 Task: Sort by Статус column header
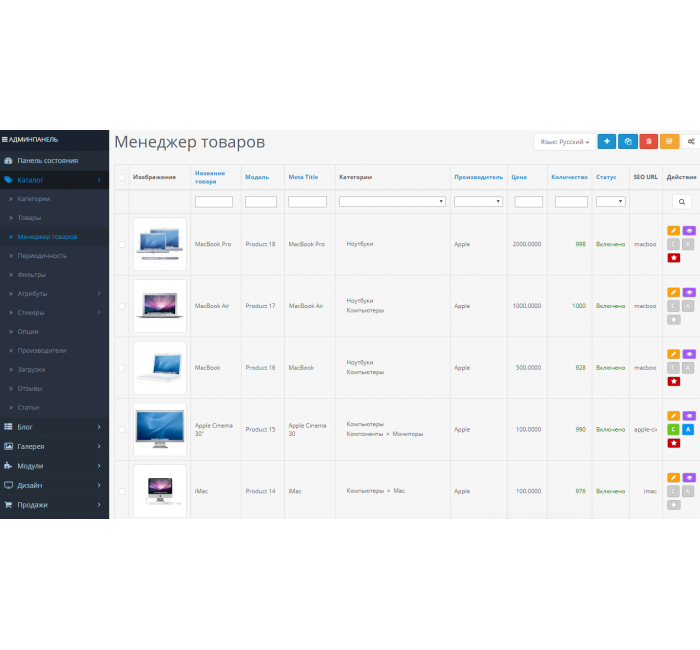(x=606, y=177)
